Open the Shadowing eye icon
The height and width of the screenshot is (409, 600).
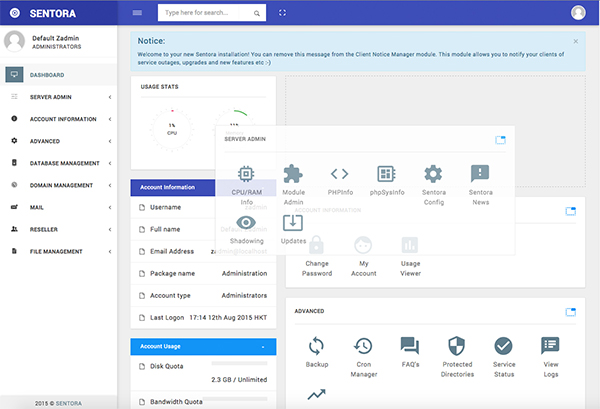(246, 222)
